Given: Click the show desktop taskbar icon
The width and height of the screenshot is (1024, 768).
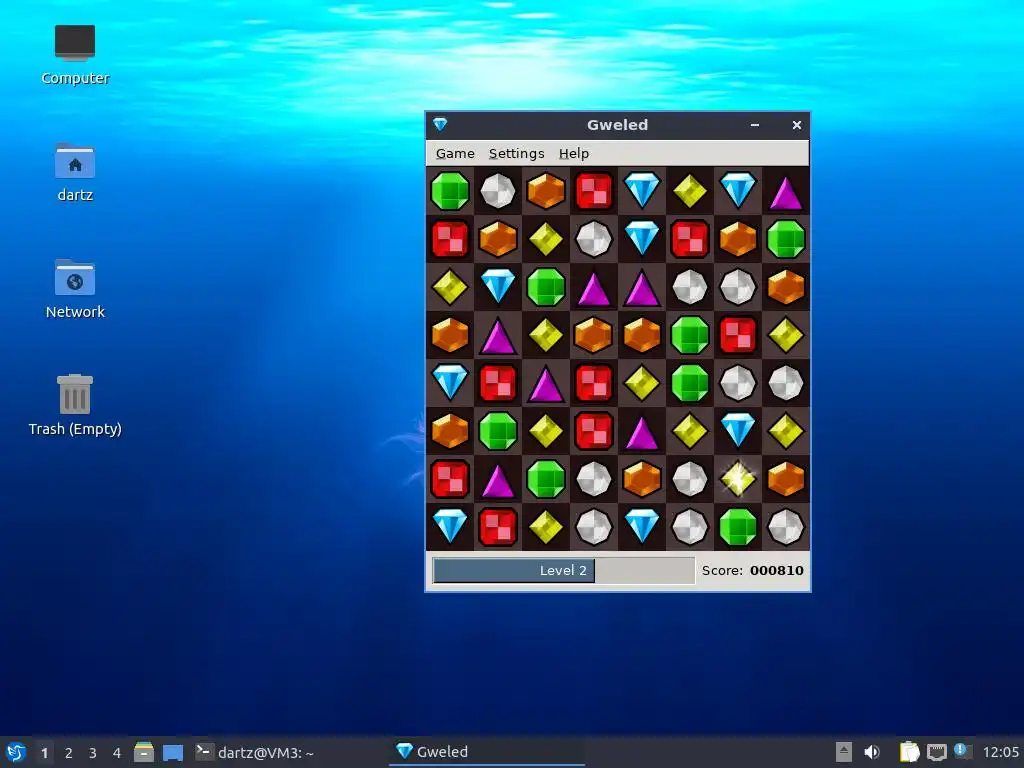Looking at the screenshot, I should [173, 752].
